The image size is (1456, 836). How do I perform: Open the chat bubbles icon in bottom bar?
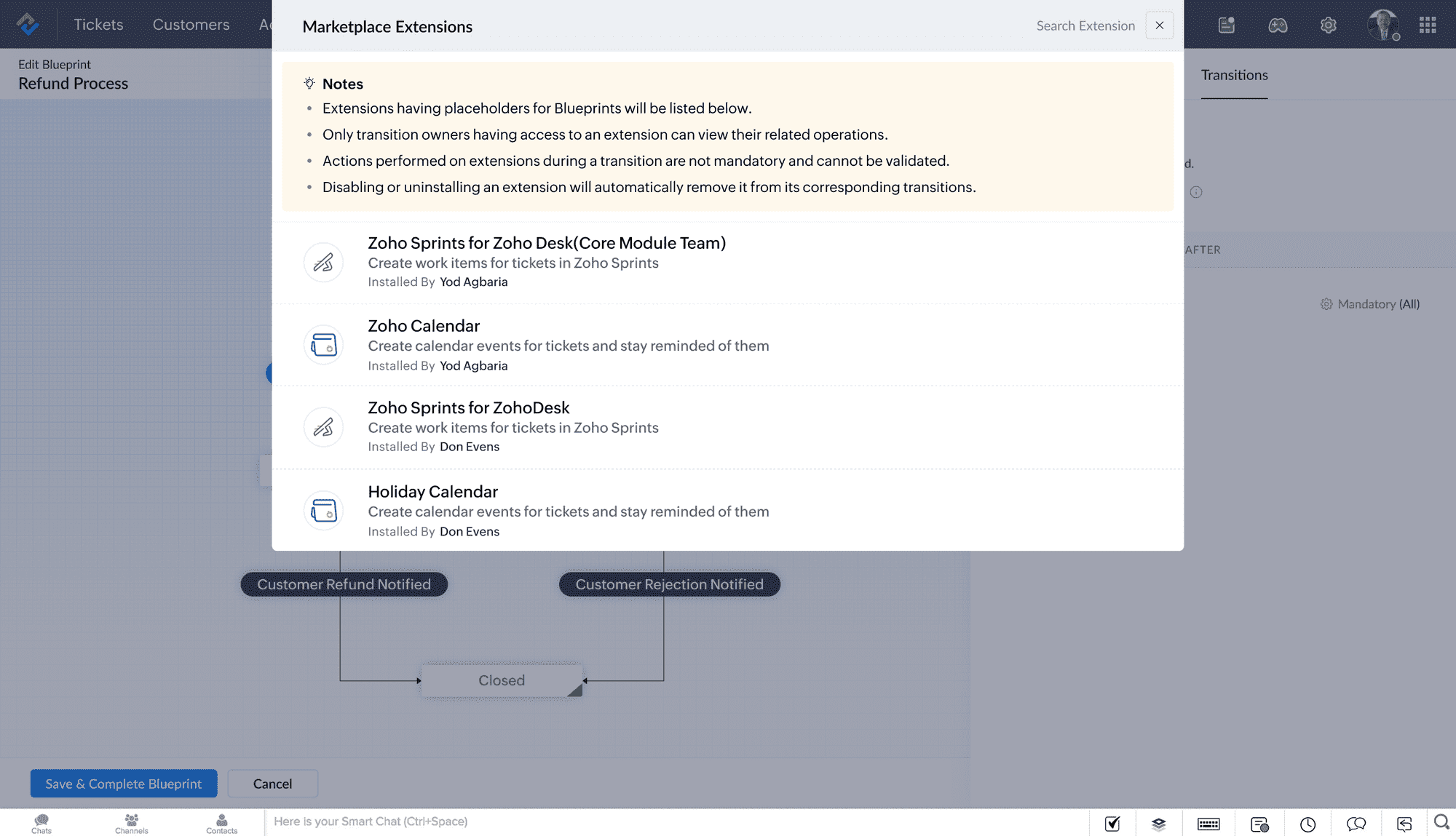1356,824
